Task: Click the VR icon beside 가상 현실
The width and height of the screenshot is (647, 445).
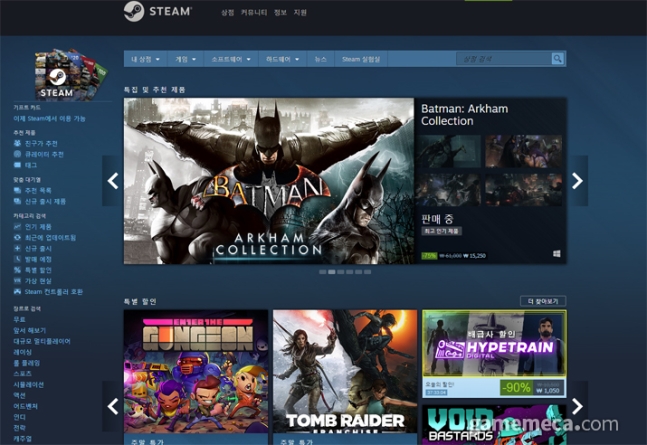Action: [x=17, y=281]
